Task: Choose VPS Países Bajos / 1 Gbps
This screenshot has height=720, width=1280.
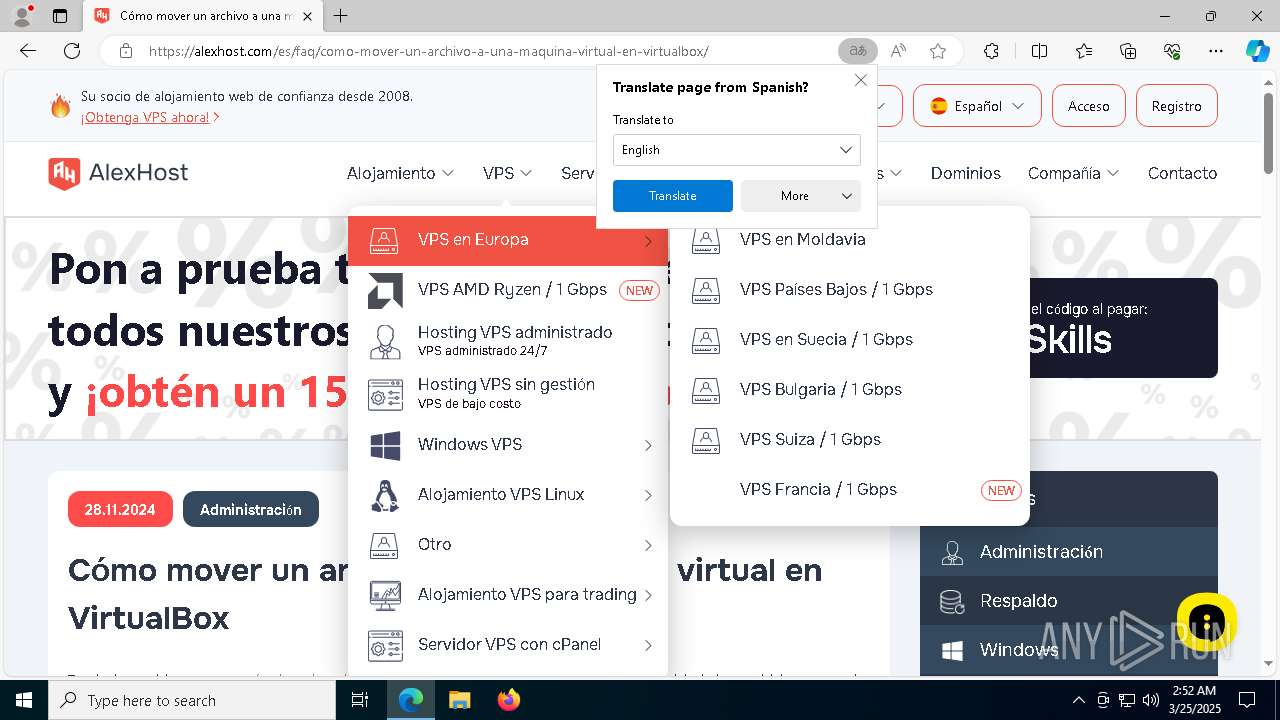Action: pyautogui.click(x=850, y=289)
